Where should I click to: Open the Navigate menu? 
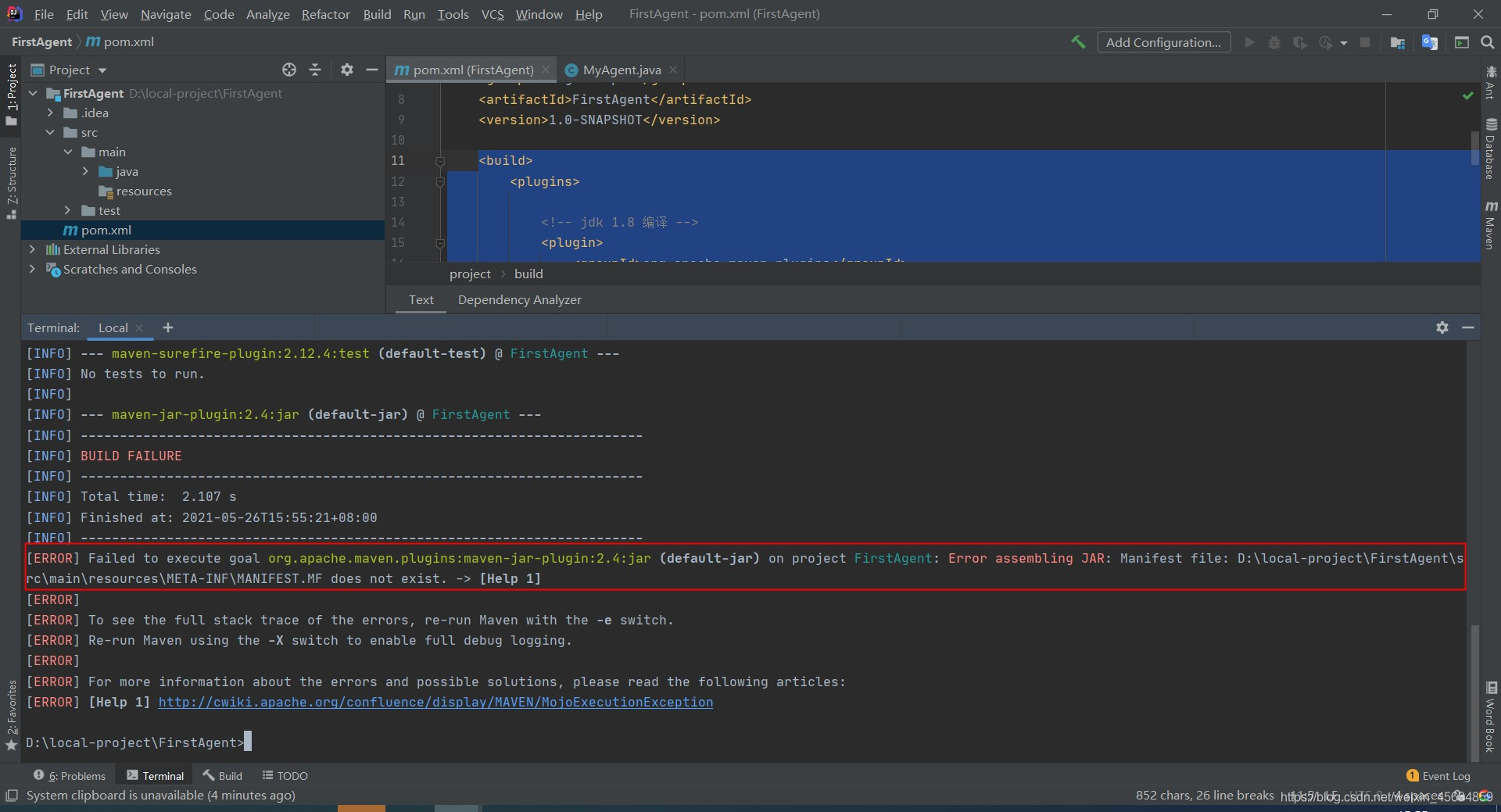166,14
